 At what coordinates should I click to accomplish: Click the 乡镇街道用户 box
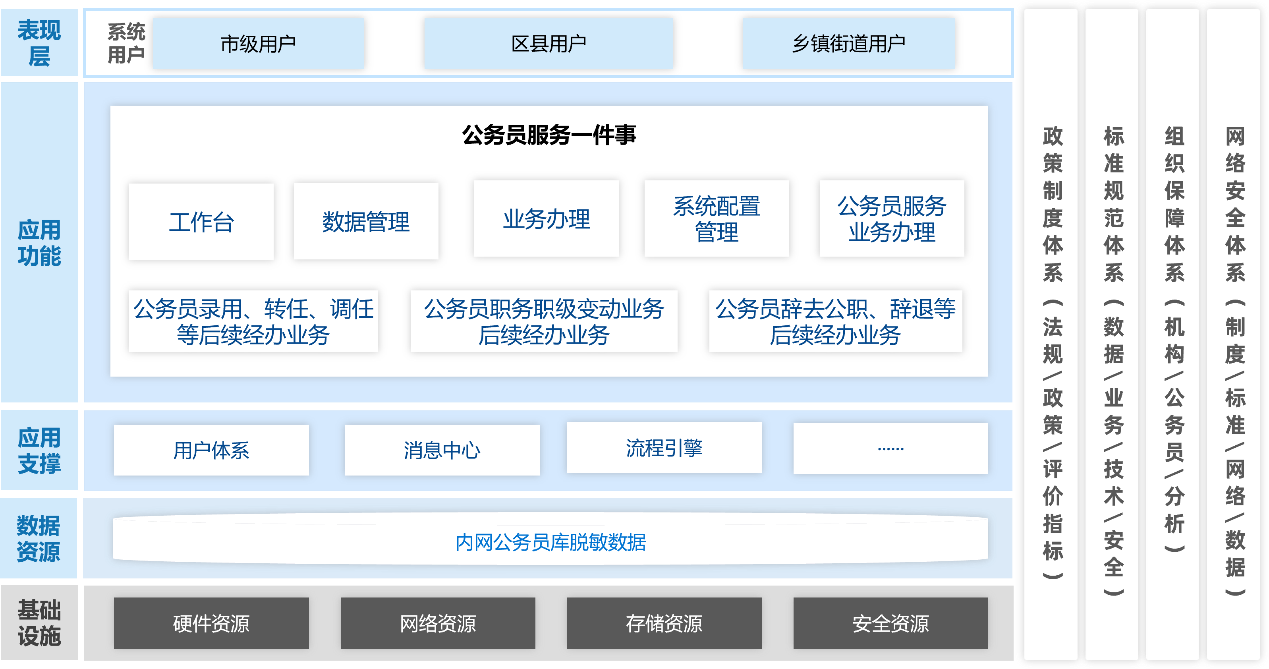click(x=848, y=43)
